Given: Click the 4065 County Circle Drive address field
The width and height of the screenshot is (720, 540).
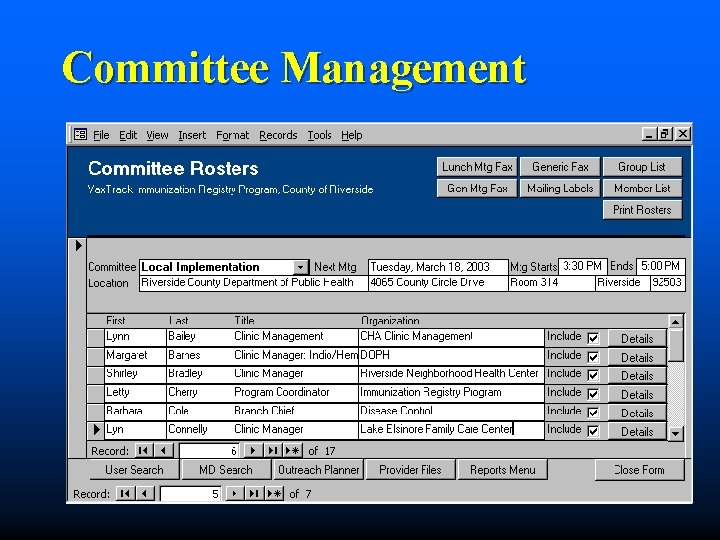Looking at the screenshot, I should (x=438, y=283).
